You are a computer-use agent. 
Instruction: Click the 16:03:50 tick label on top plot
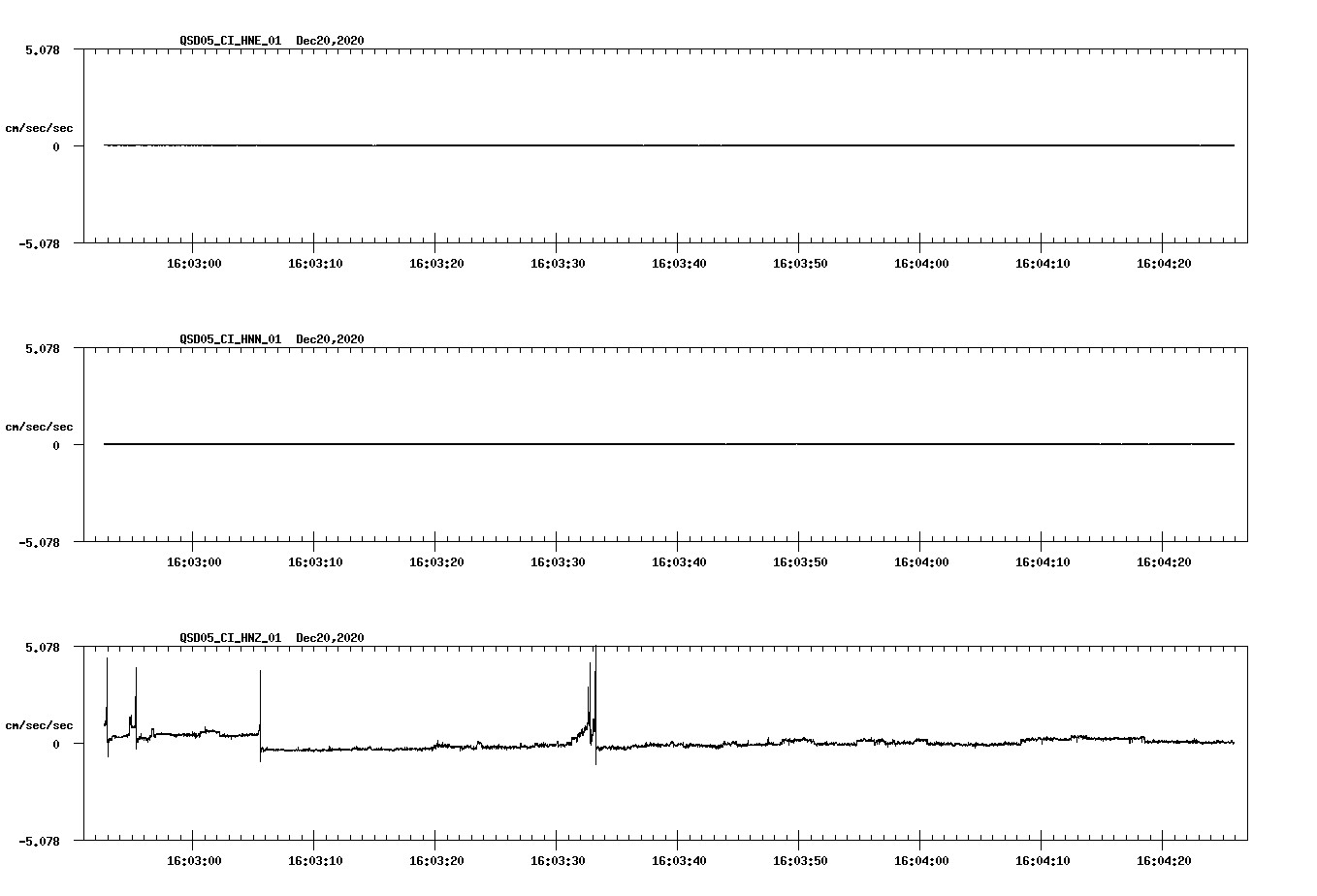pos(801,261)
